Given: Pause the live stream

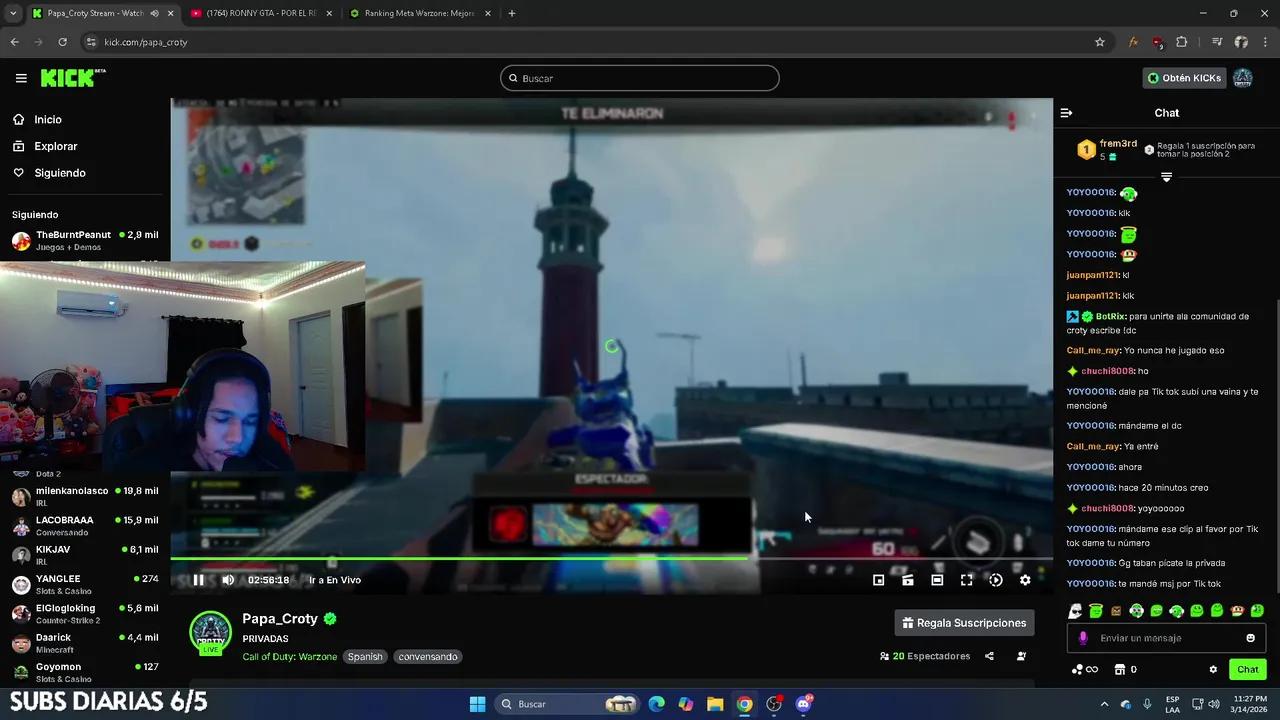Looking at the screenshot, I should 198,580.
